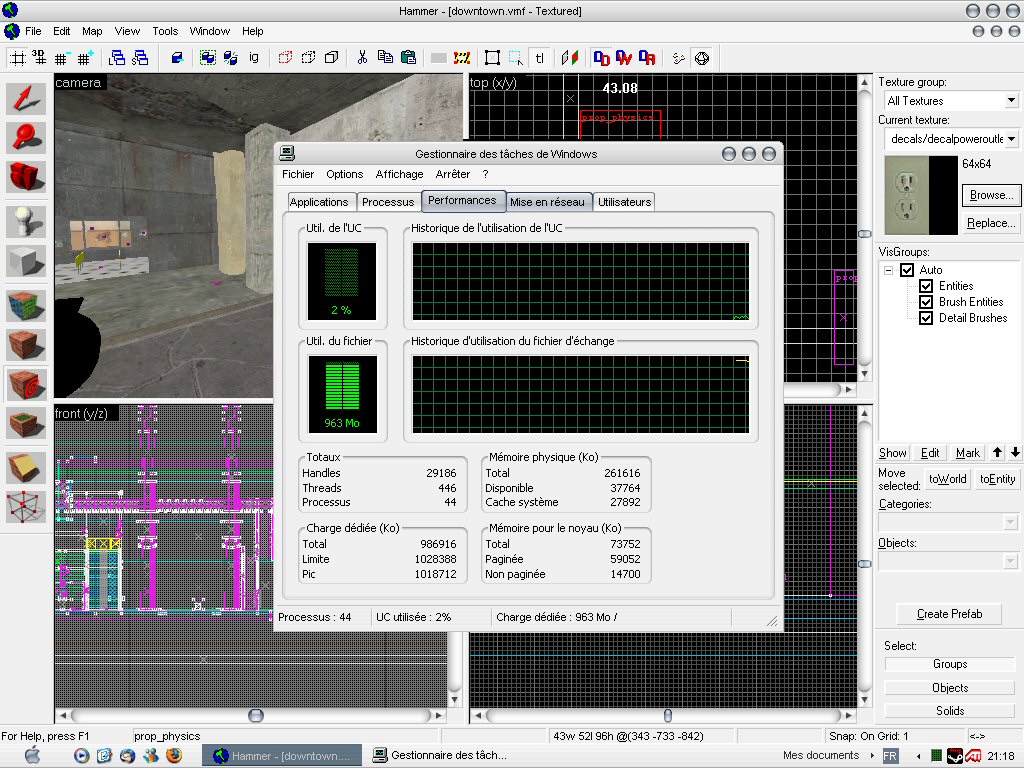Click the toEntity button
The width and height of the screenshot is (1024, 768).
point(997,479)
